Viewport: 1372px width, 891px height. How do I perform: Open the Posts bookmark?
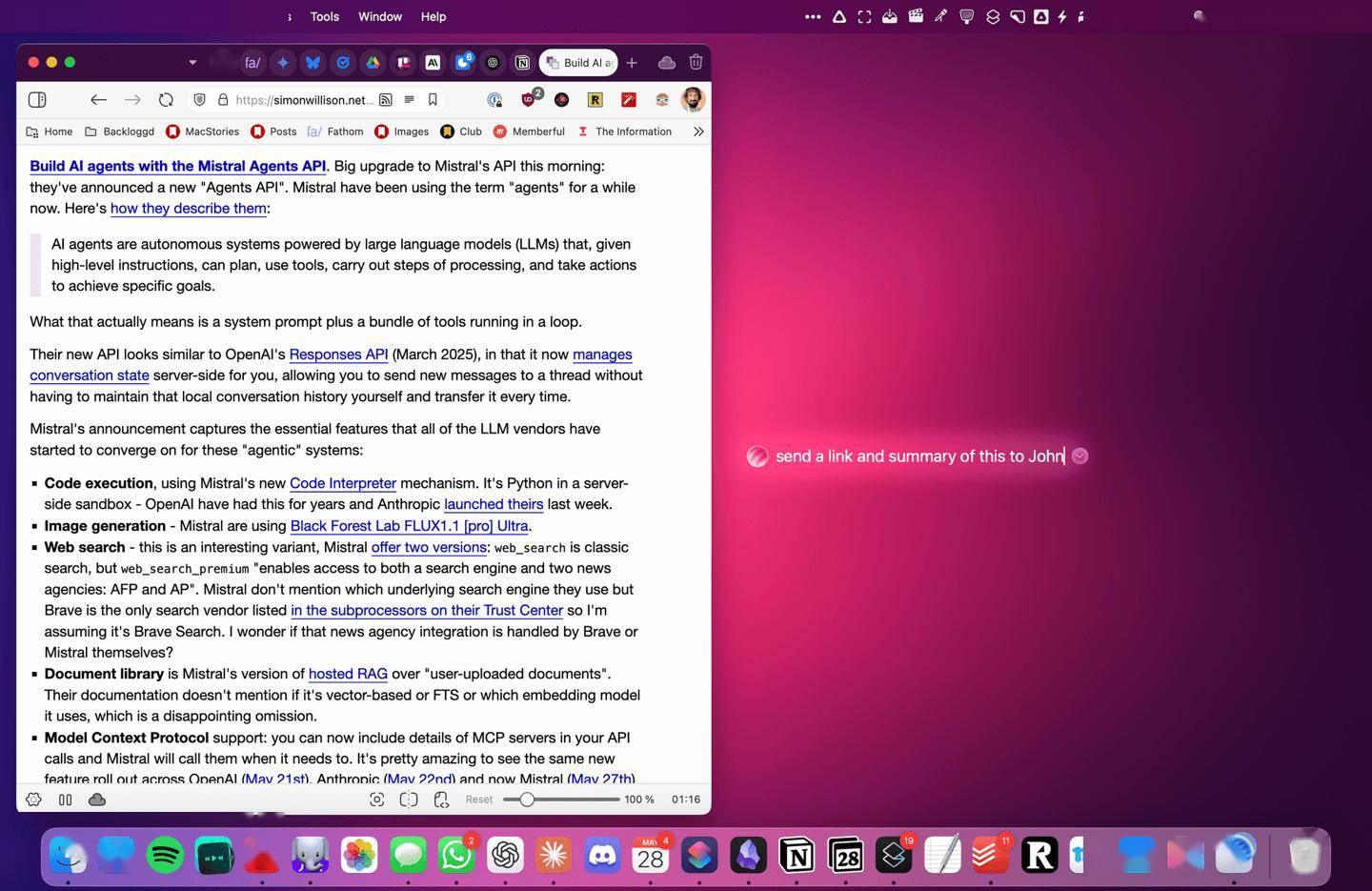pyautogui.click(x=274, y=132)
